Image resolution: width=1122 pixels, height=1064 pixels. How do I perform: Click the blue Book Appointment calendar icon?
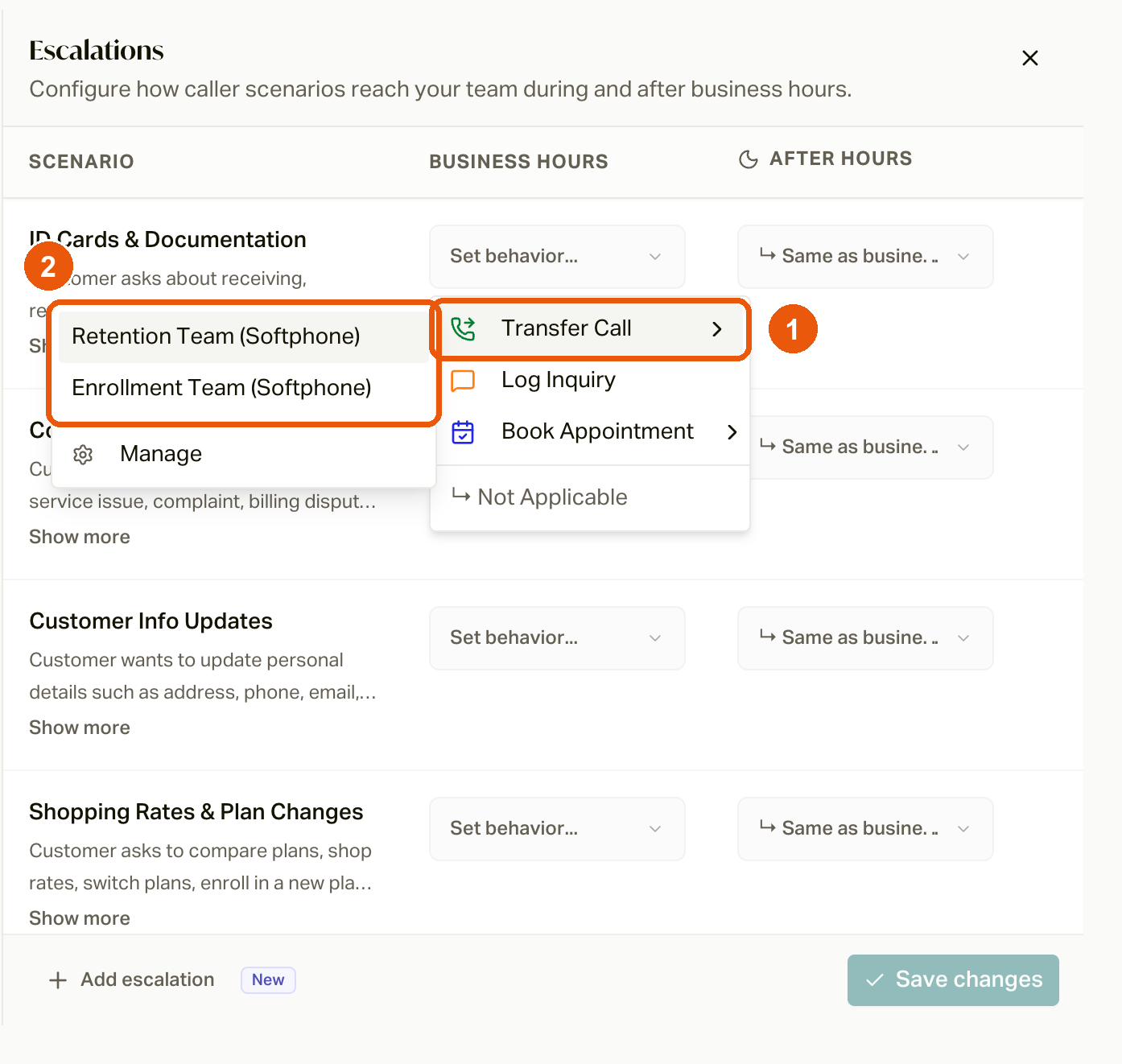point(463,432)
